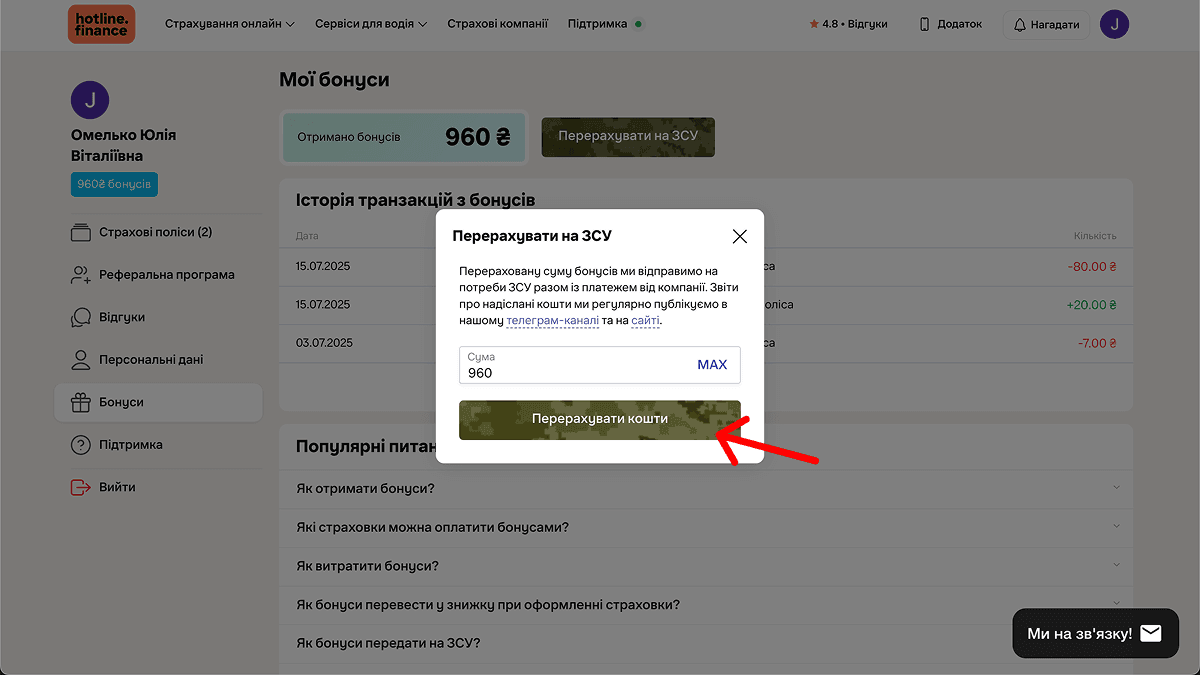Click the Вийти logout icon
This screenshot has width=1200, height=675.
80,487
